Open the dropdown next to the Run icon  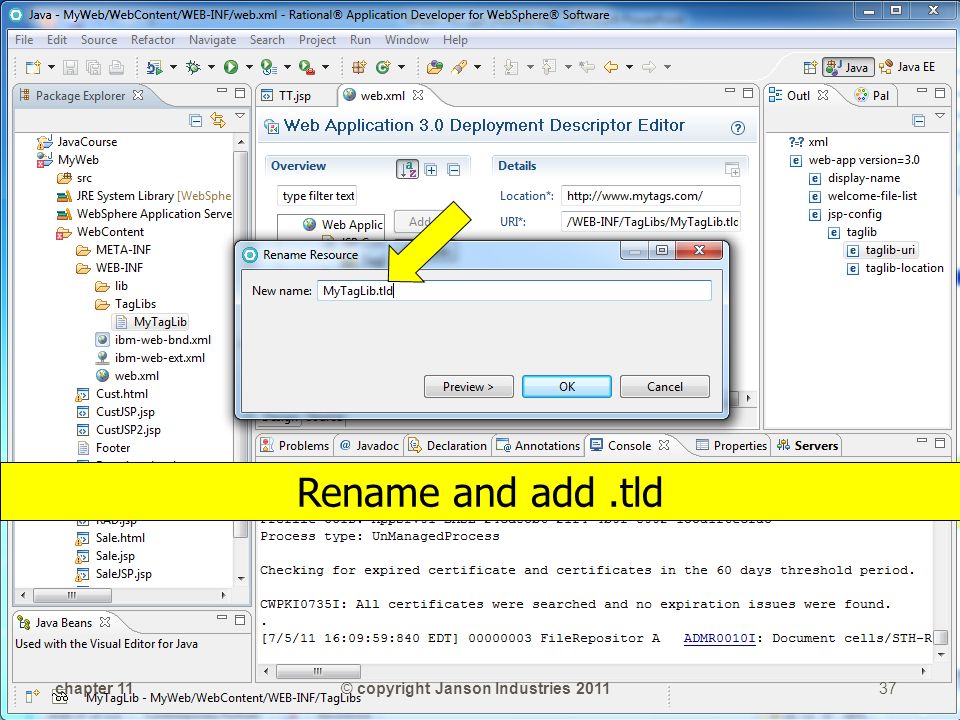coord(249,67)
